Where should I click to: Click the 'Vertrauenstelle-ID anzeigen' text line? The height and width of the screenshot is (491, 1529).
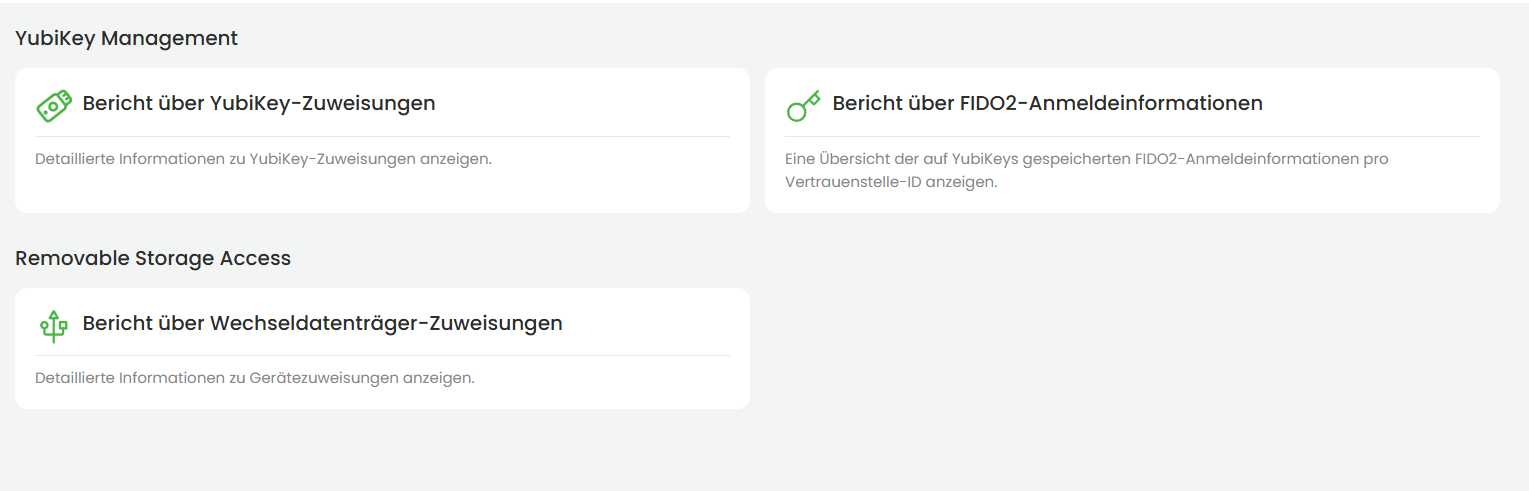[x=891, y=182]
